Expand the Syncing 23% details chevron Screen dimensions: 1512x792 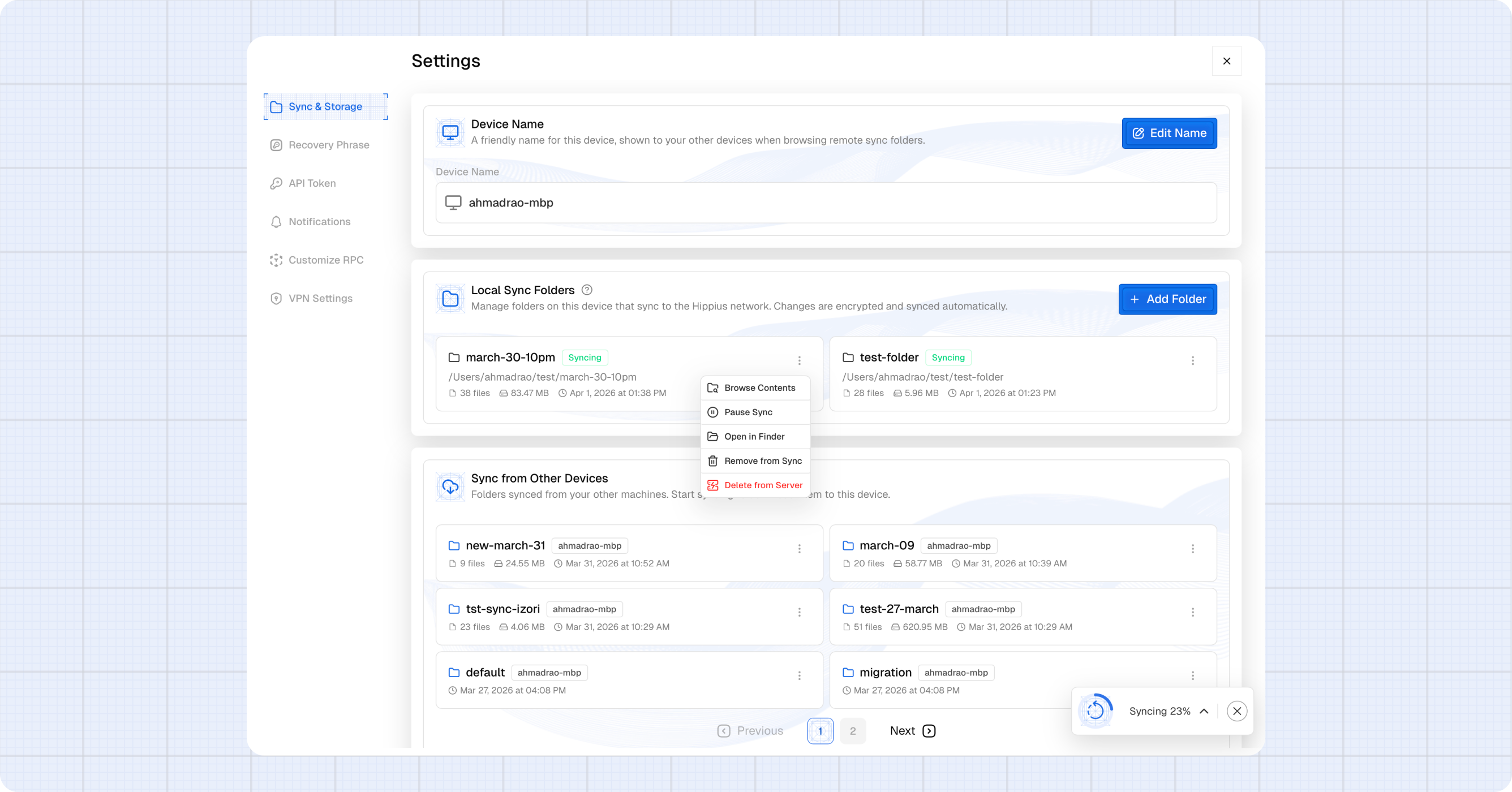pyautogui.click(x=1204, y=711)
